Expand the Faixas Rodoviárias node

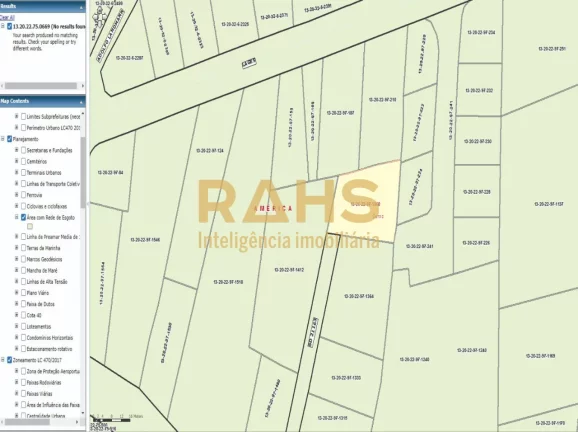tap(17, 382)
